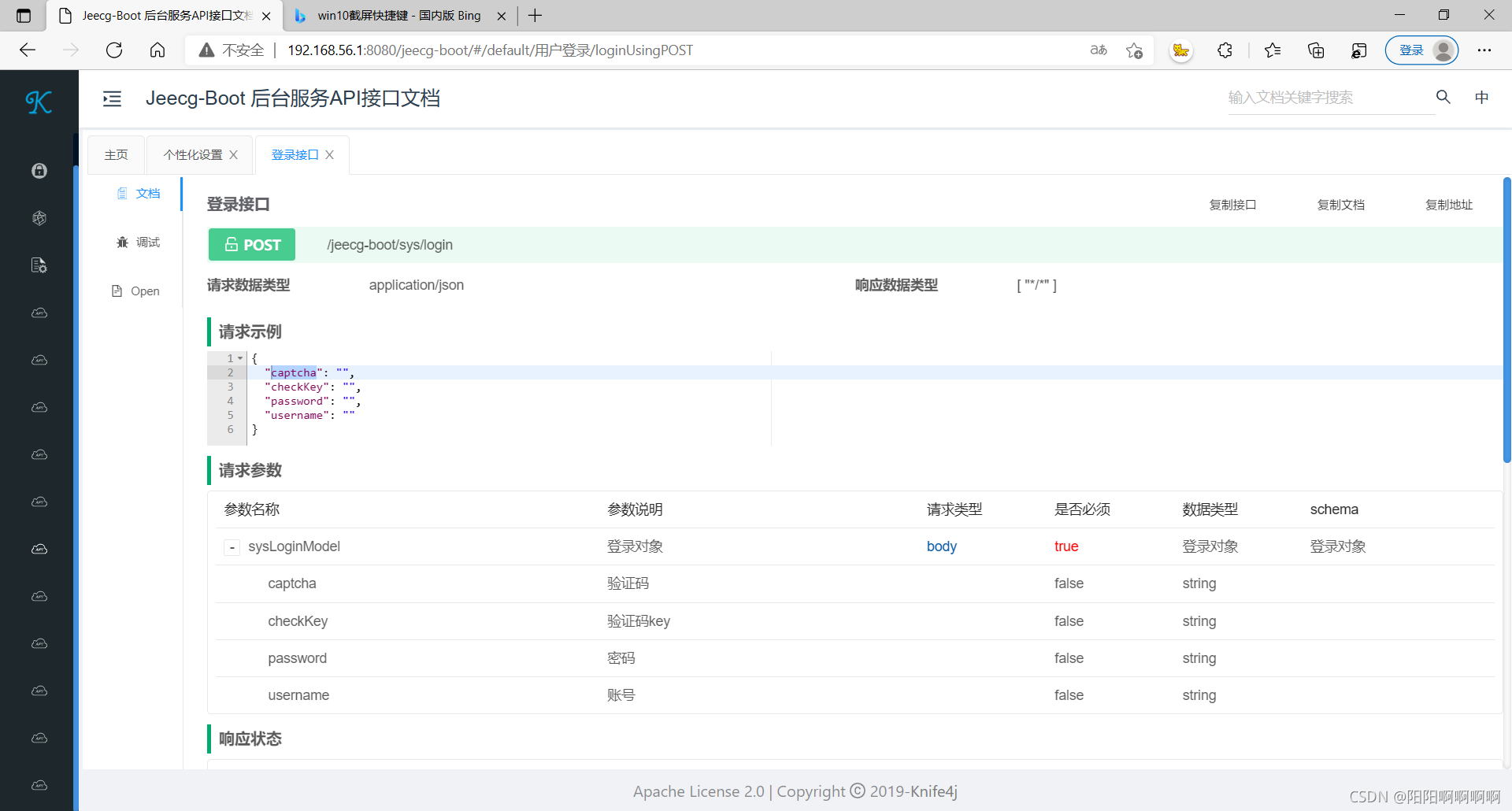The height and width of the screenshot is (811, 1512).
Task: Click the captcha parameter name cell
Action: click(292, 583)
